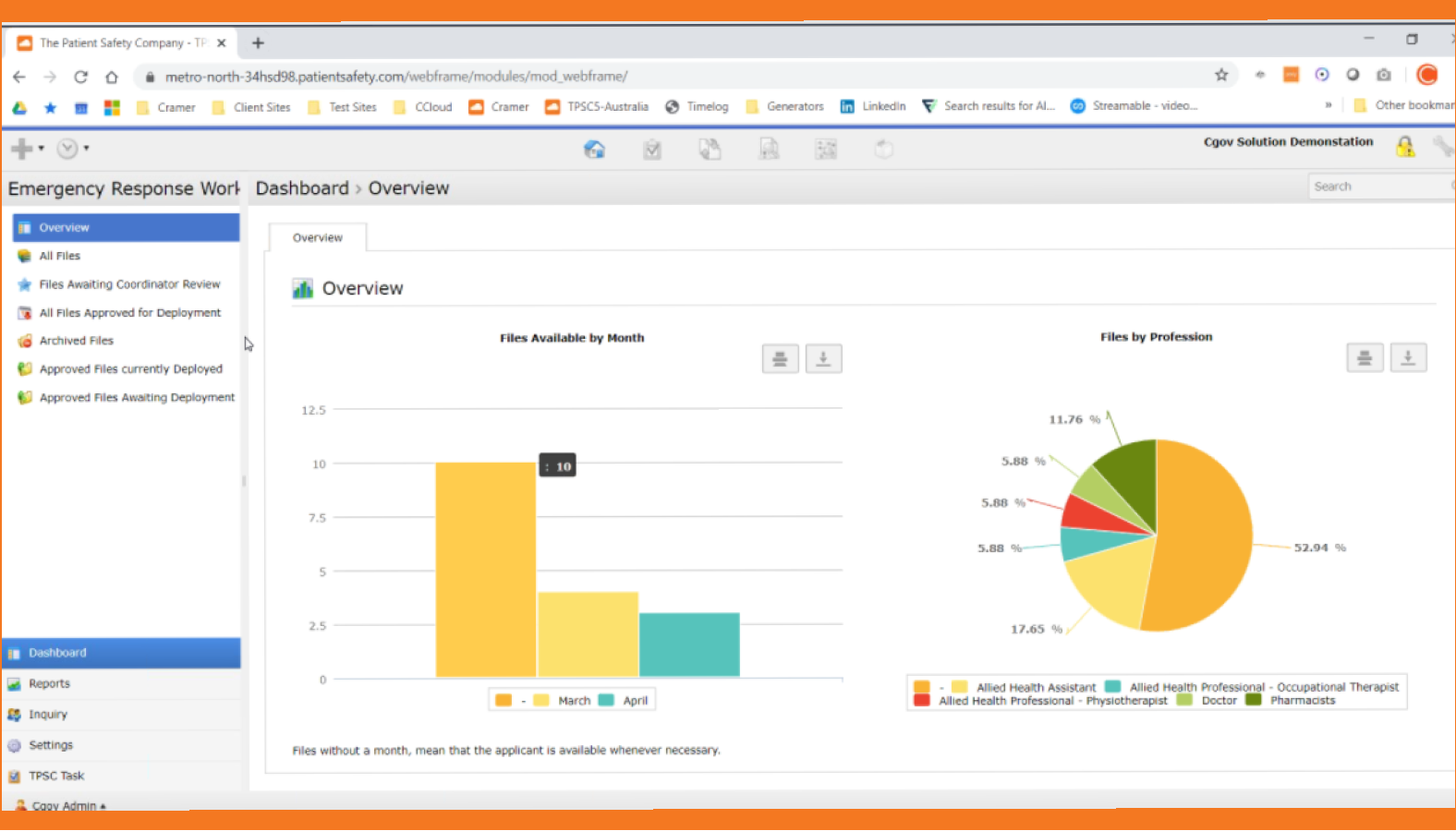Image resolution: width=1456 pixels, height=831 pixels.
Task: Open the orange C profile avatar
Action: pos(1427,75)
